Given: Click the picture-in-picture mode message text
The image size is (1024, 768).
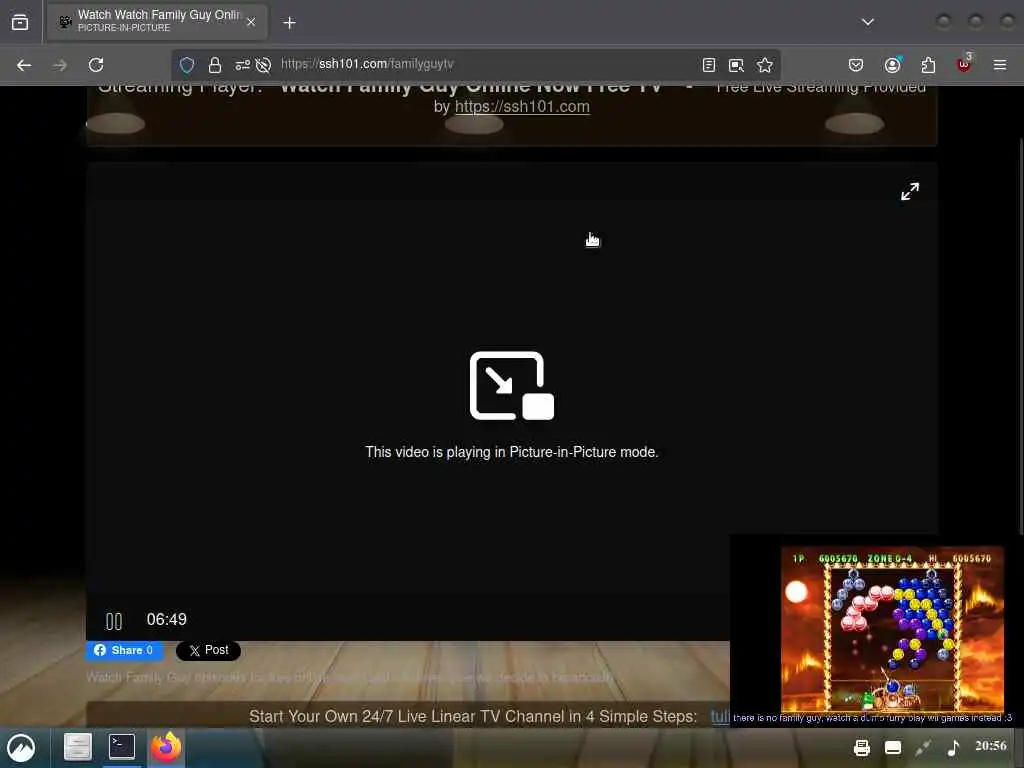Looking at the screenshot, I should [511, 452].
